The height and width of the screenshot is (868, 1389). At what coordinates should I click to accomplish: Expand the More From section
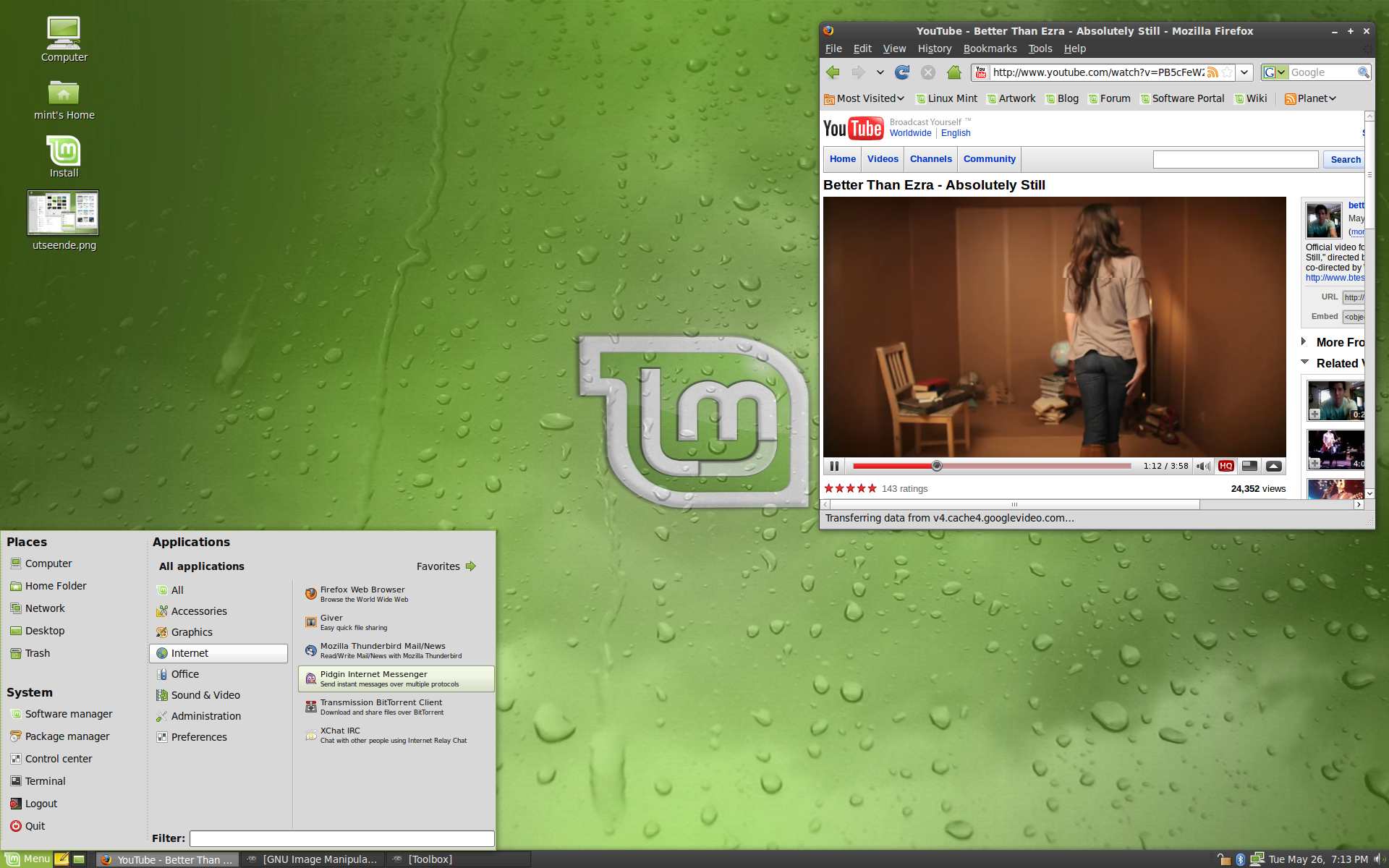(1304, 341)
